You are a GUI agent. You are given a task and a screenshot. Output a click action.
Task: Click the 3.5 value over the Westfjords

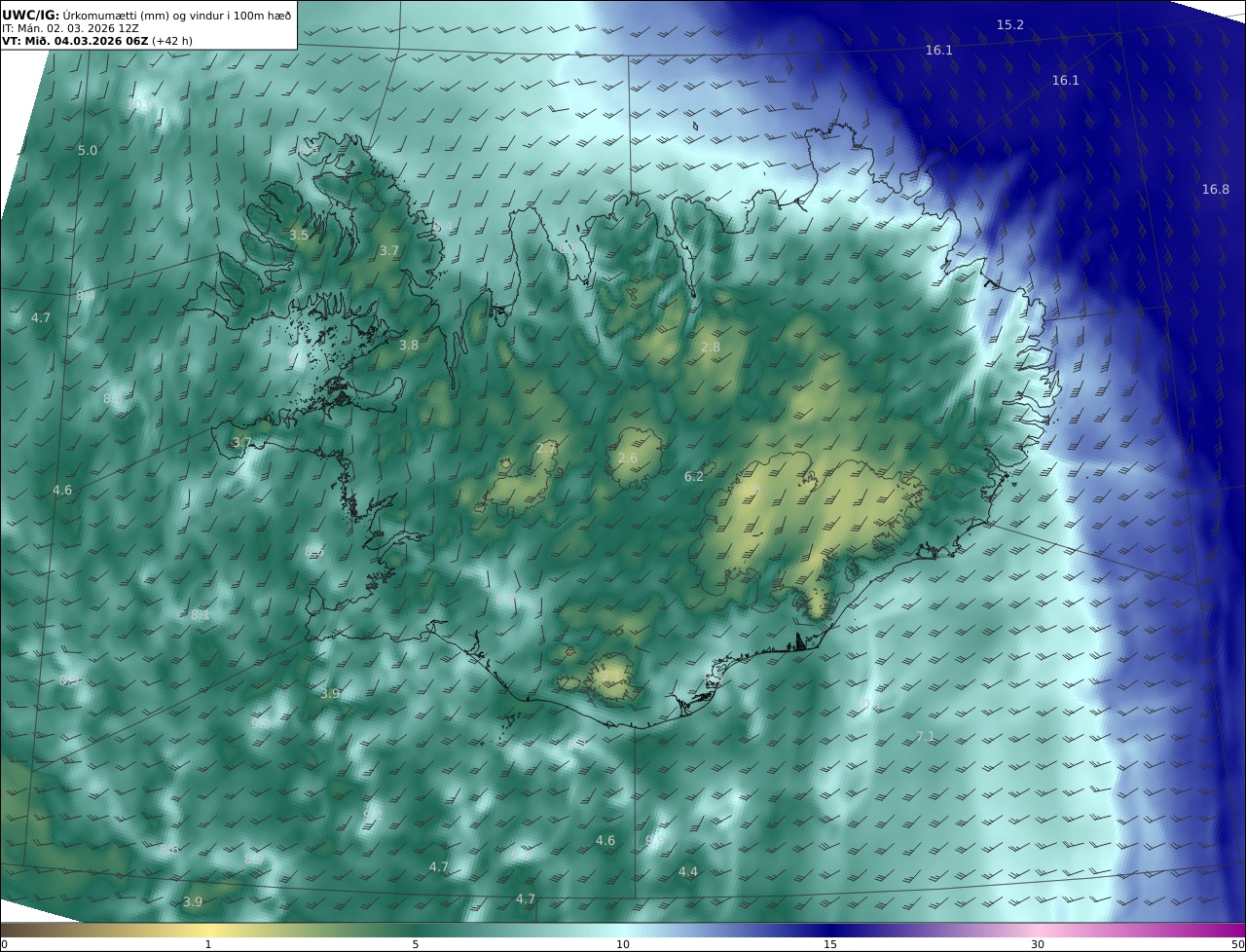(299, 236)
